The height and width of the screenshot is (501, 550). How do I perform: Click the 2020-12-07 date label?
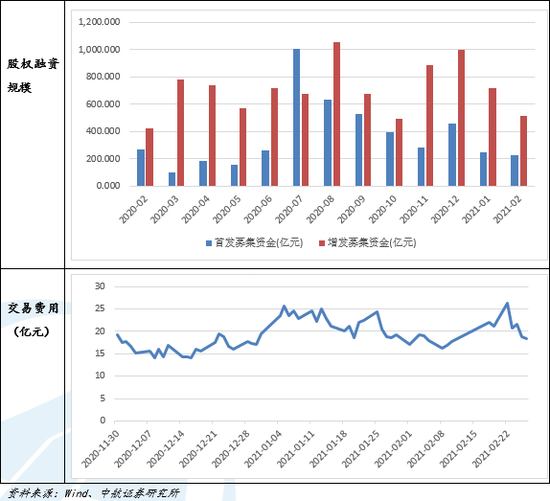(x=133, y=449)
